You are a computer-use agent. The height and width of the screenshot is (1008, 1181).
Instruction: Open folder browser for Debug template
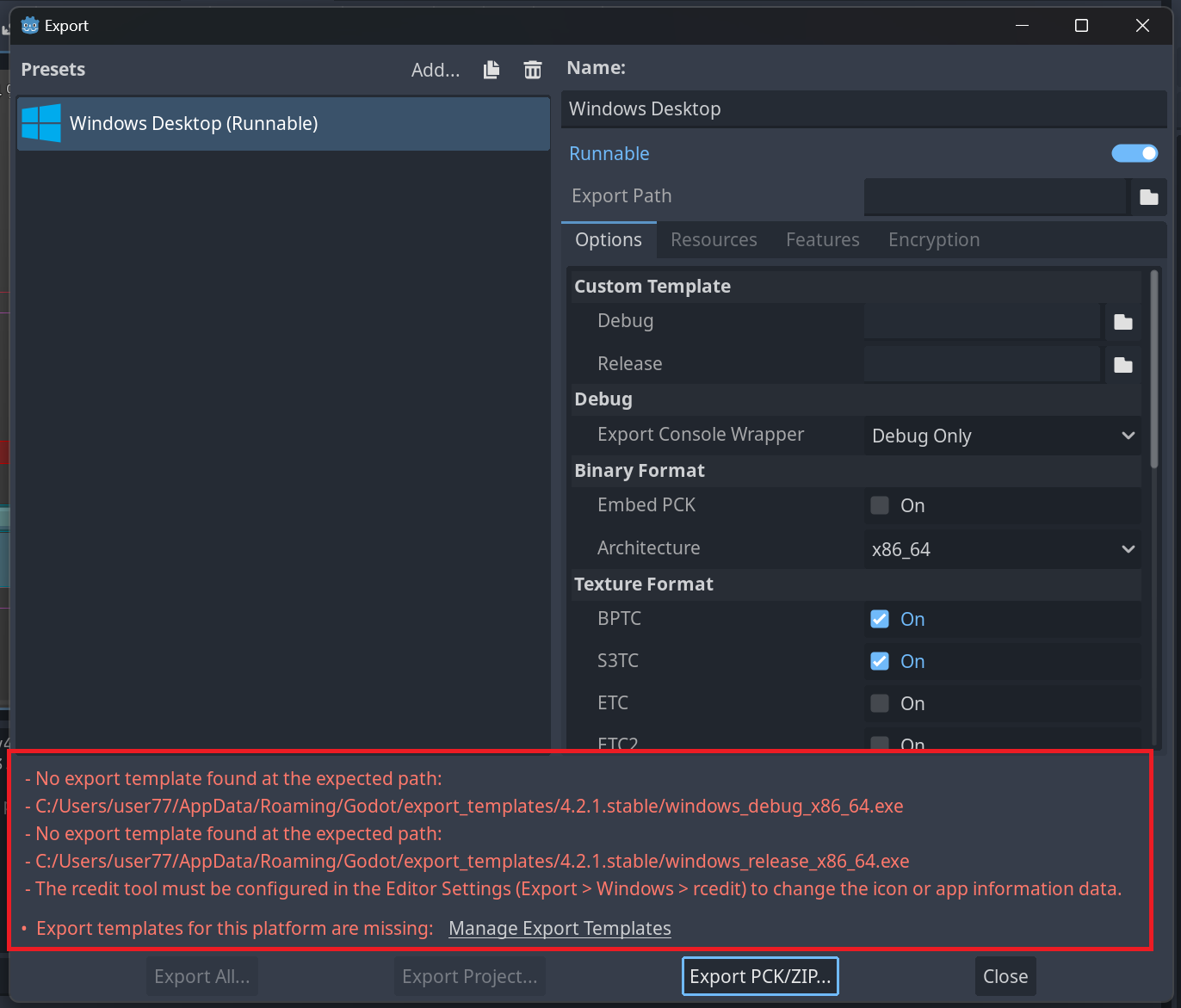1123,322
